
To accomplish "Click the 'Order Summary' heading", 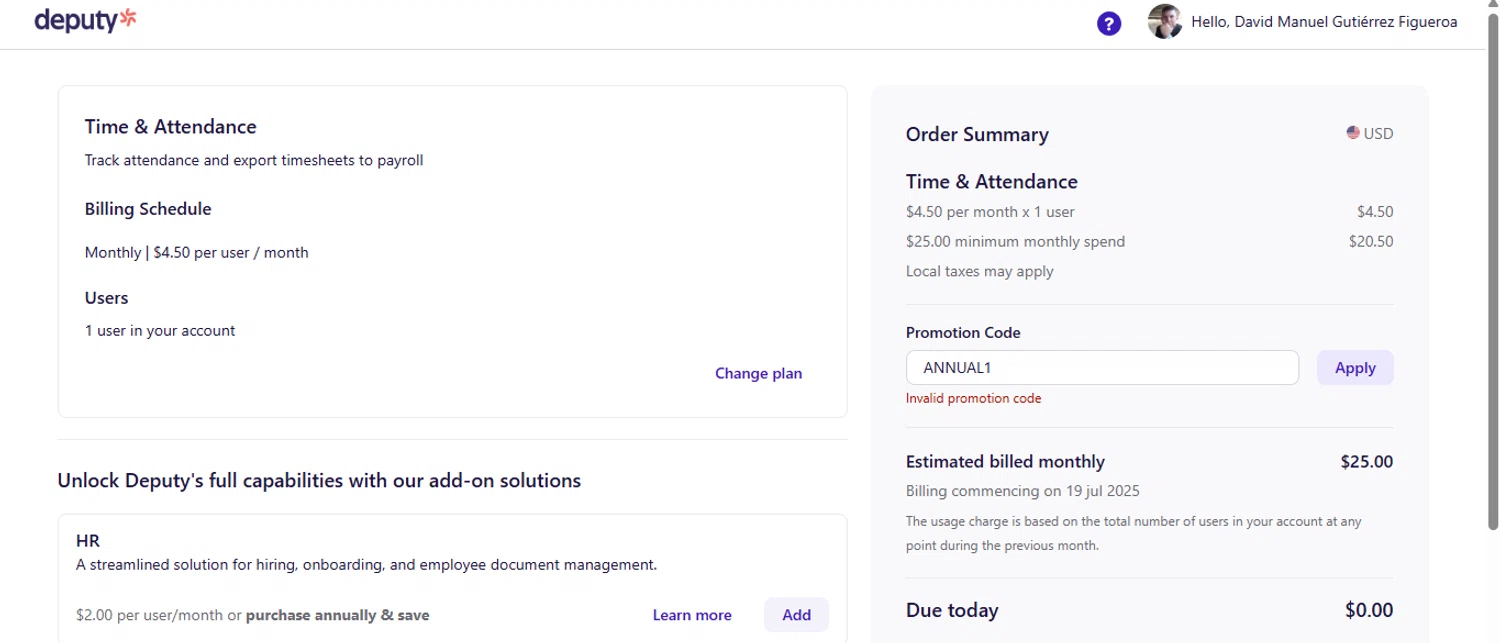I will pos(977,135).
